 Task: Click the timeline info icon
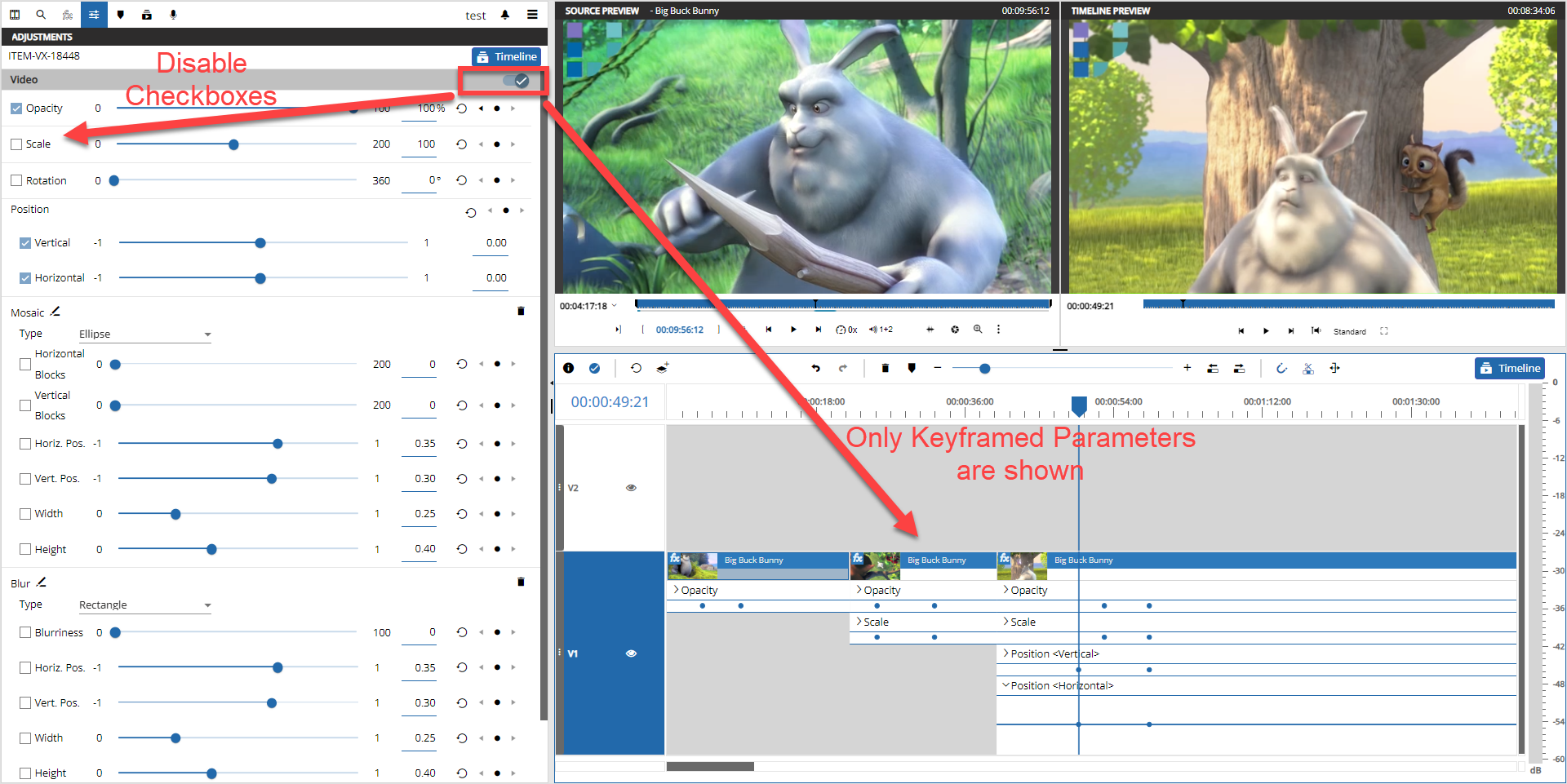(569, 369)
